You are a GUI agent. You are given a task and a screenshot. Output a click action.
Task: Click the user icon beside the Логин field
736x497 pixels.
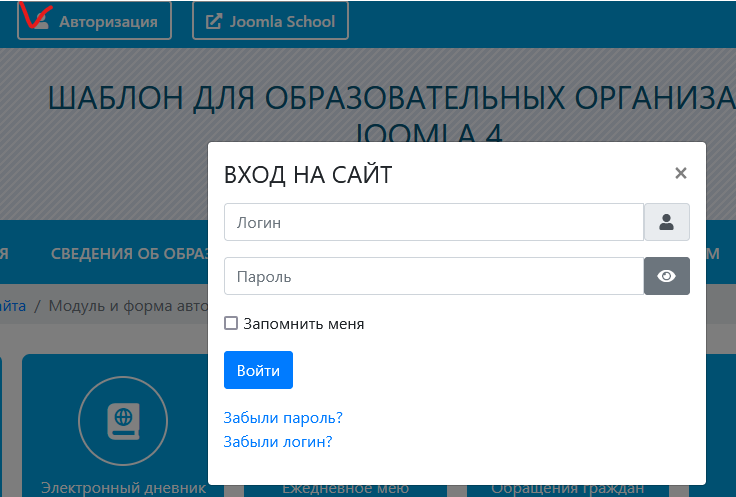(x=667, y=222)
